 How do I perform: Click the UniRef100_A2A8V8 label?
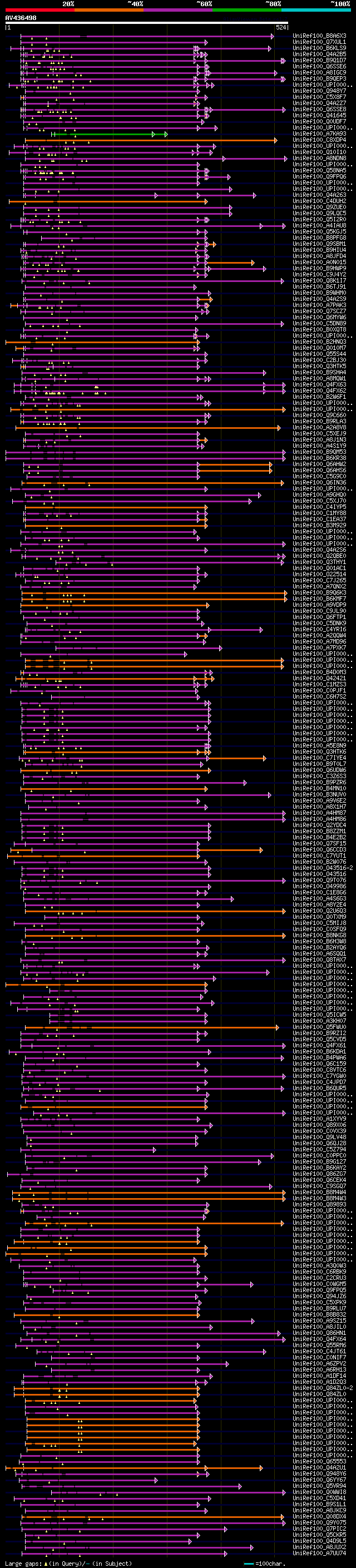(319, 427)
